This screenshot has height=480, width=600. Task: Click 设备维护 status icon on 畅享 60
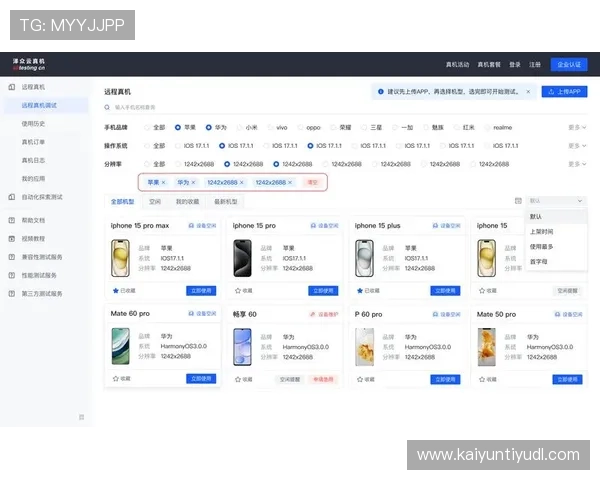(x=313, y=314)
